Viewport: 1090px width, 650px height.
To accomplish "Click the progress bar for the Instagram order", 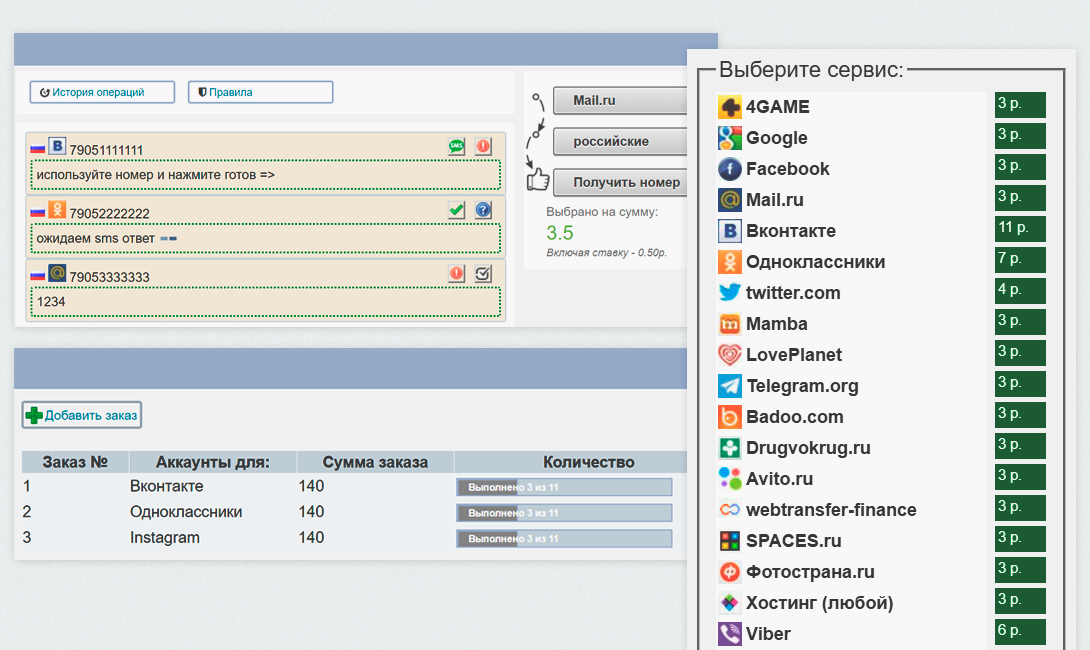I will tap(564, 538).
